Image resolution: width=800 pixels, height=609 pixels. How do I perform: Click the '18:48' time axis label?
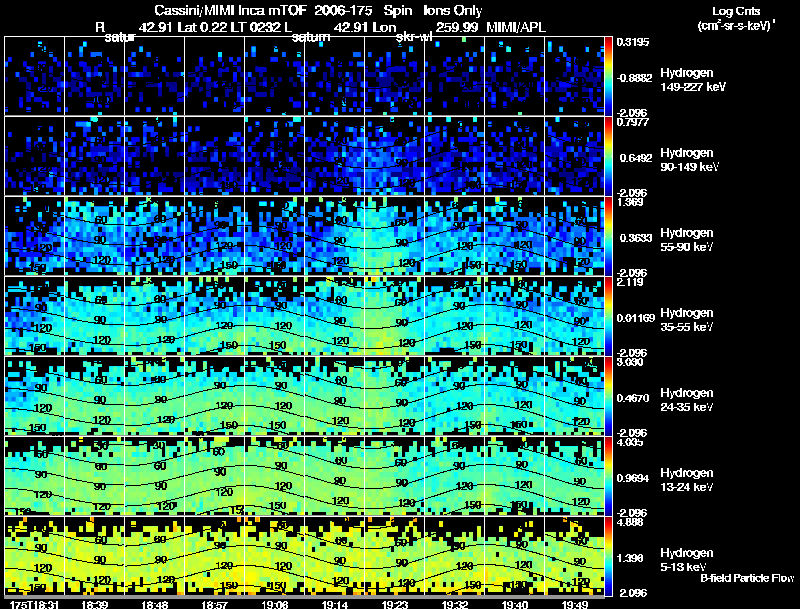pyautogui.click(x=155, y=604)
